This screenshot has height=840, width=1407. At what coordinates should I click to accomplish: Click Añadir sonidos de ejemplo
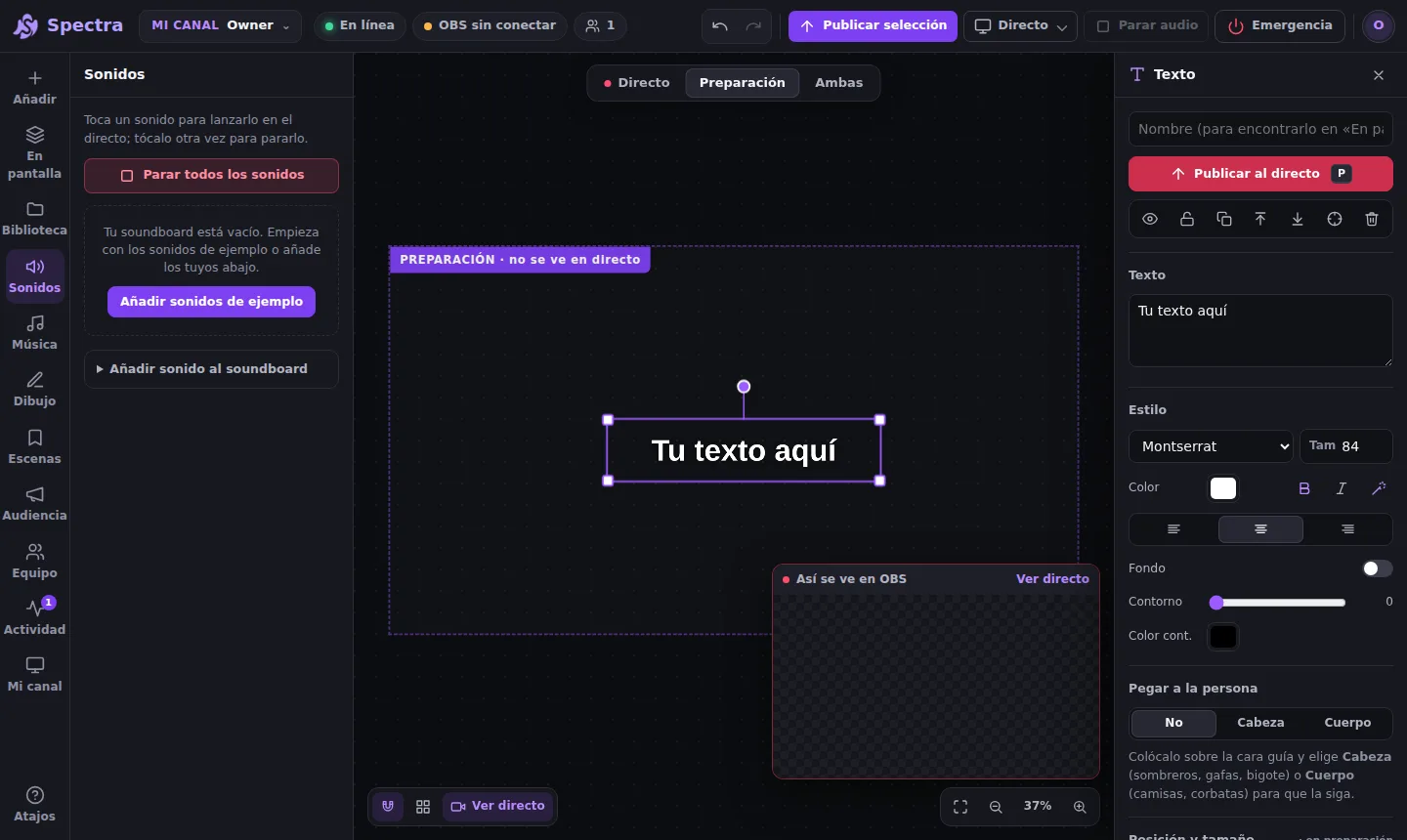point(211,302)
